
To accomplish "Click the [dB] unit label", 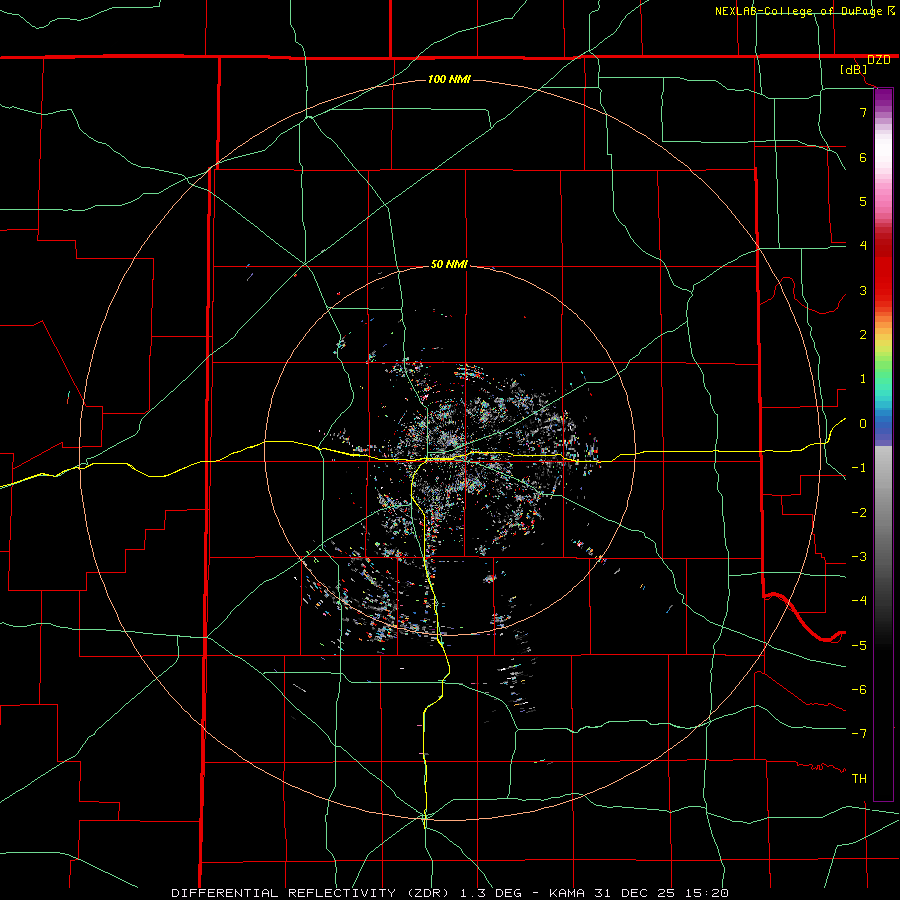I will pyautogui.click(x=854, y=69).
